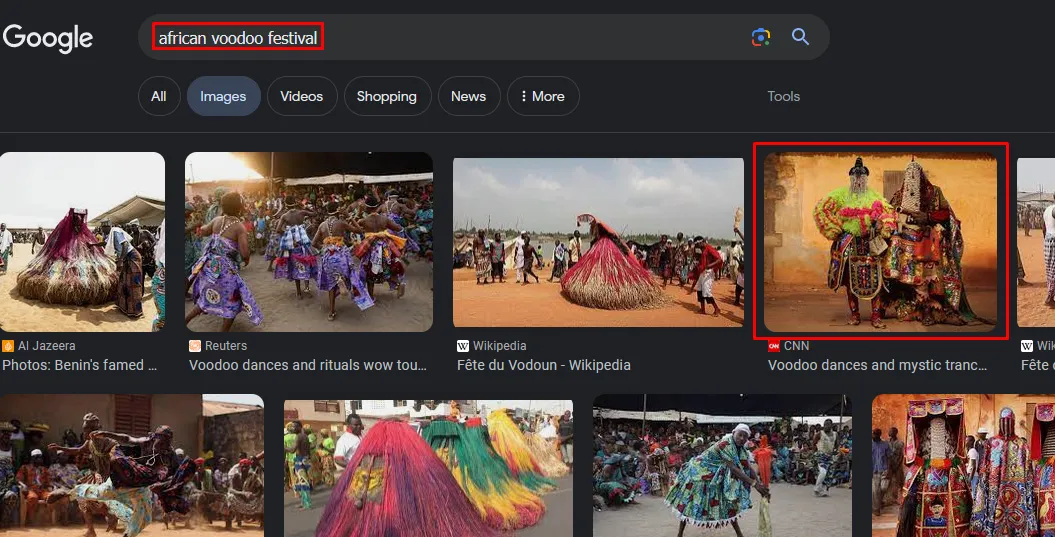
Task: Select the Images tab
Action: [223, 96]
